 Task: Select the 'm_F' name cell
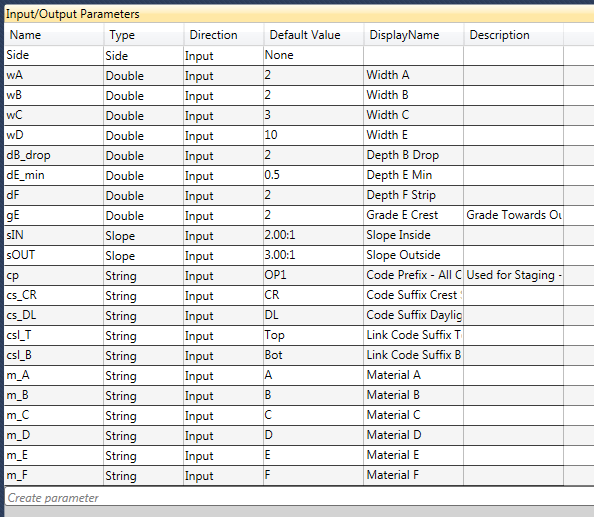(54, 476)
